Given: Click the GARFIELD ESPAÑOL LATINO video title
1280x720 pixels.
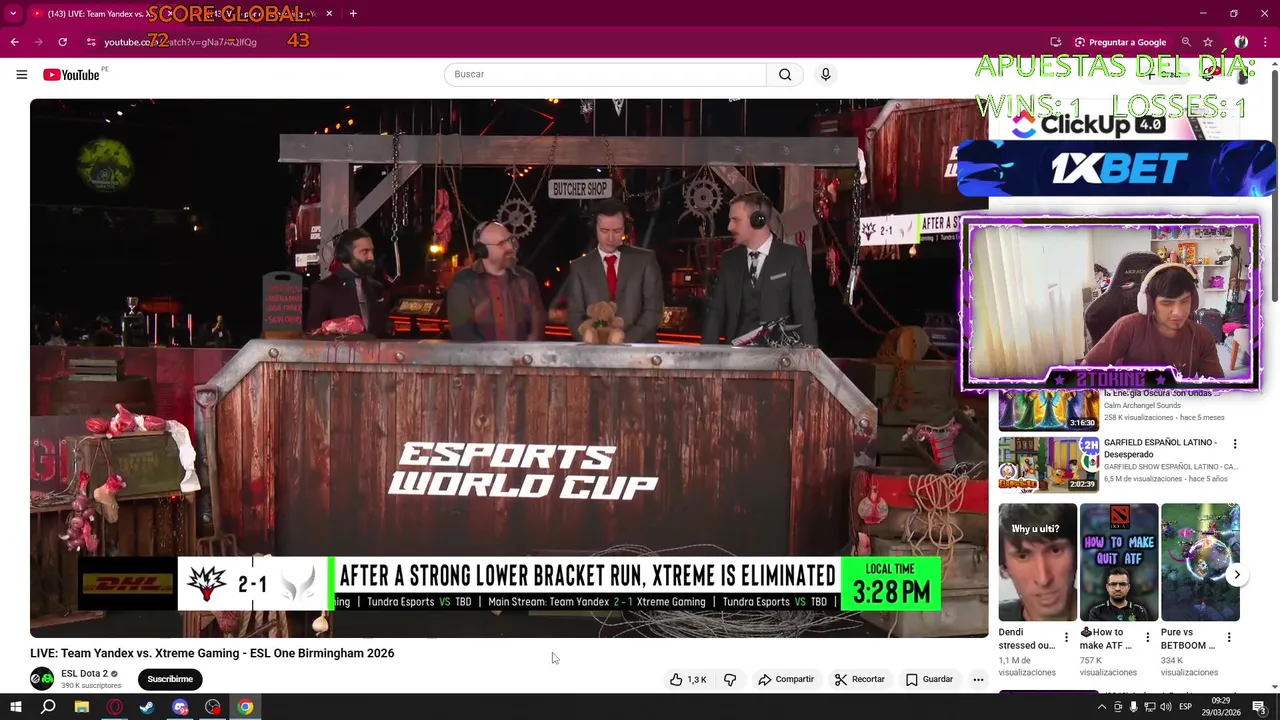Looking at the screenshot, I should (x=1160, y=448).
